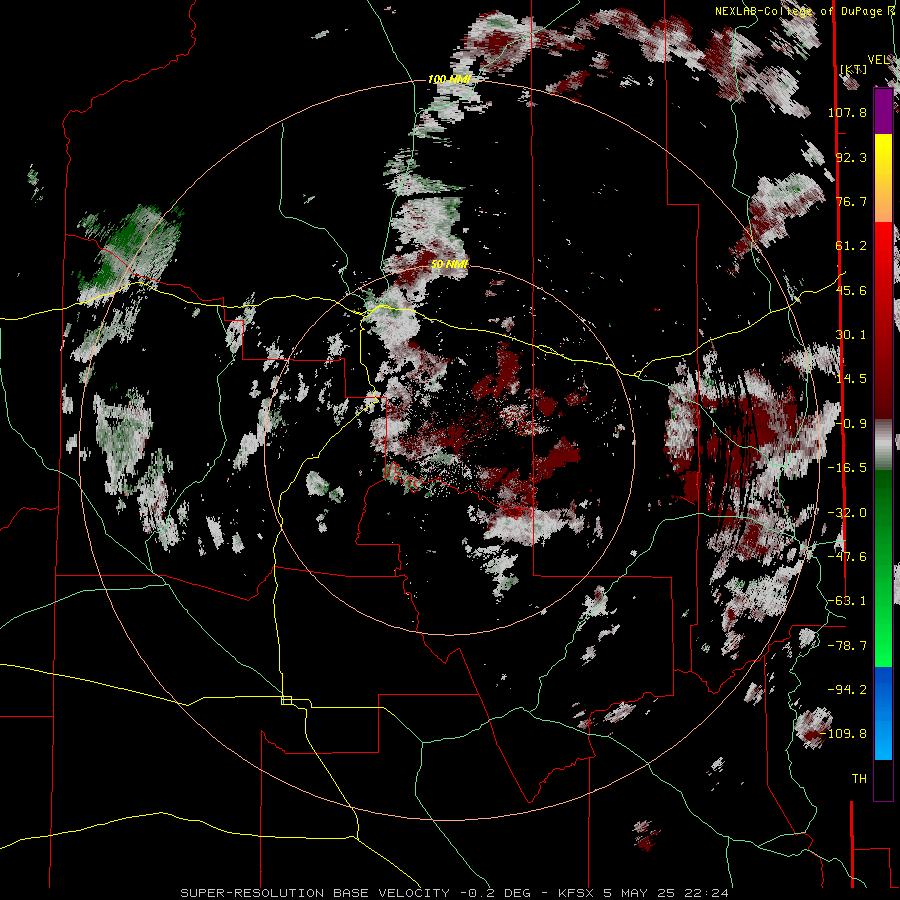Click the -109.8 scale value
This screenshot has width=900, height=900.
tap(844, 734)
